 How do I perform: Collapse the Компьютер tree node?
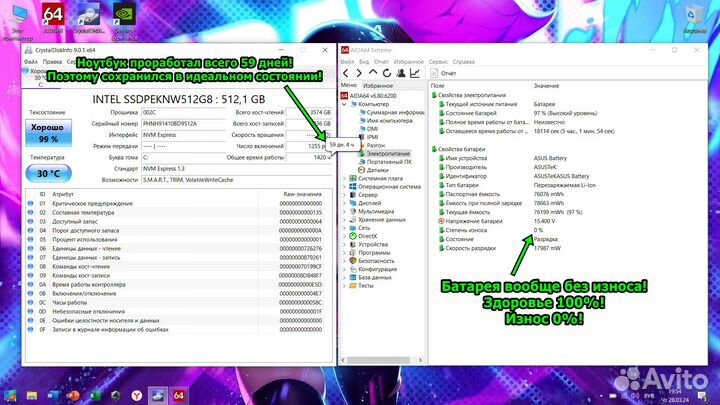344,104
